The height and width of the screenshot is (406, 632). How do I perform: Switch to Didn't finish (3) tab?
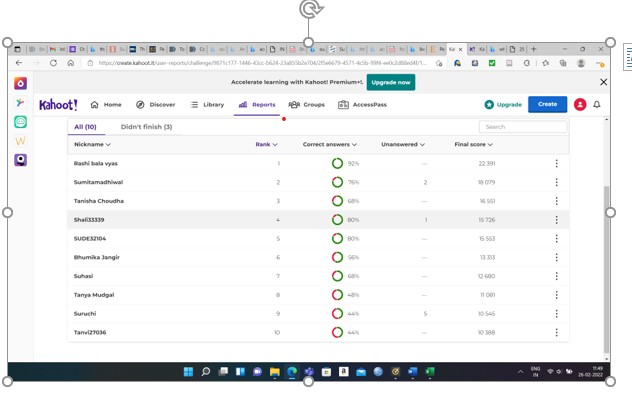(x=146, y=127)
